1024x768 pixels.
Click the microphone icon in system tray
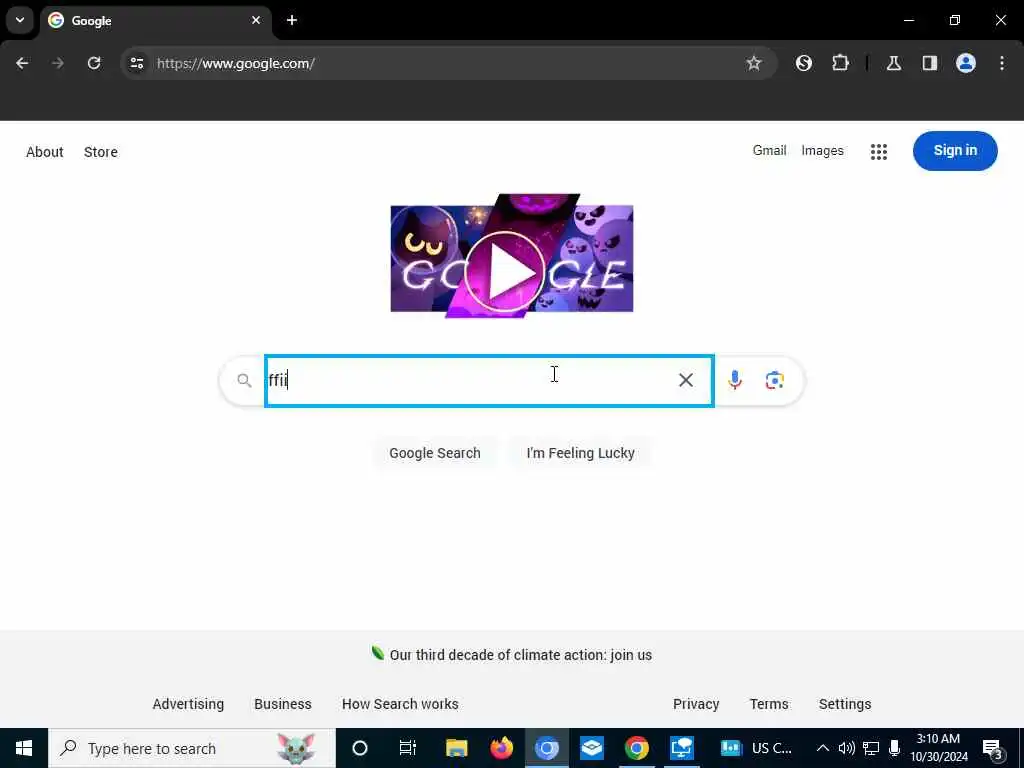(895, 748)
